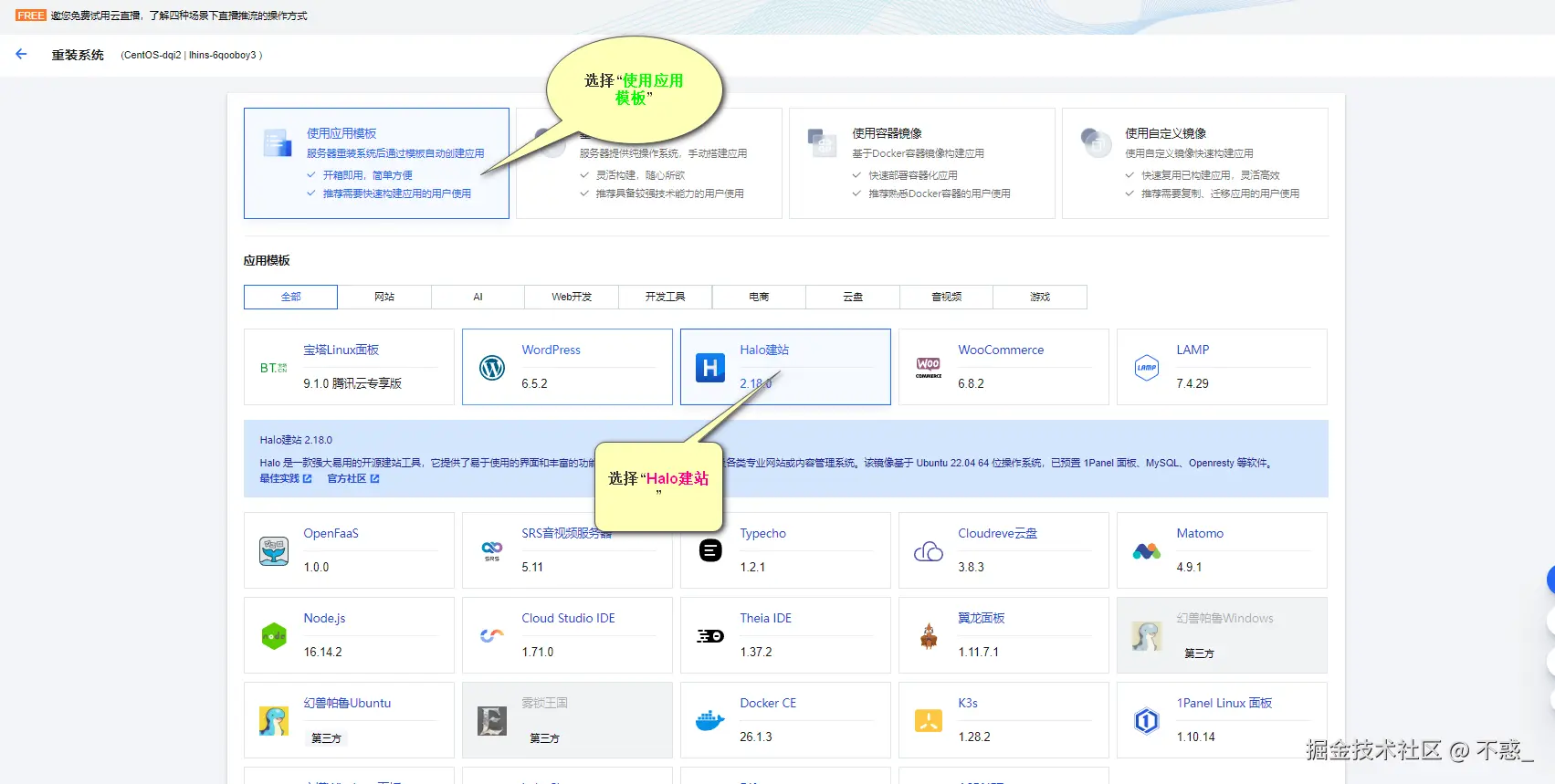The image size is (1555, 784).
Task: Click the 雾锁王国 game icon
Action: [492, 721]
